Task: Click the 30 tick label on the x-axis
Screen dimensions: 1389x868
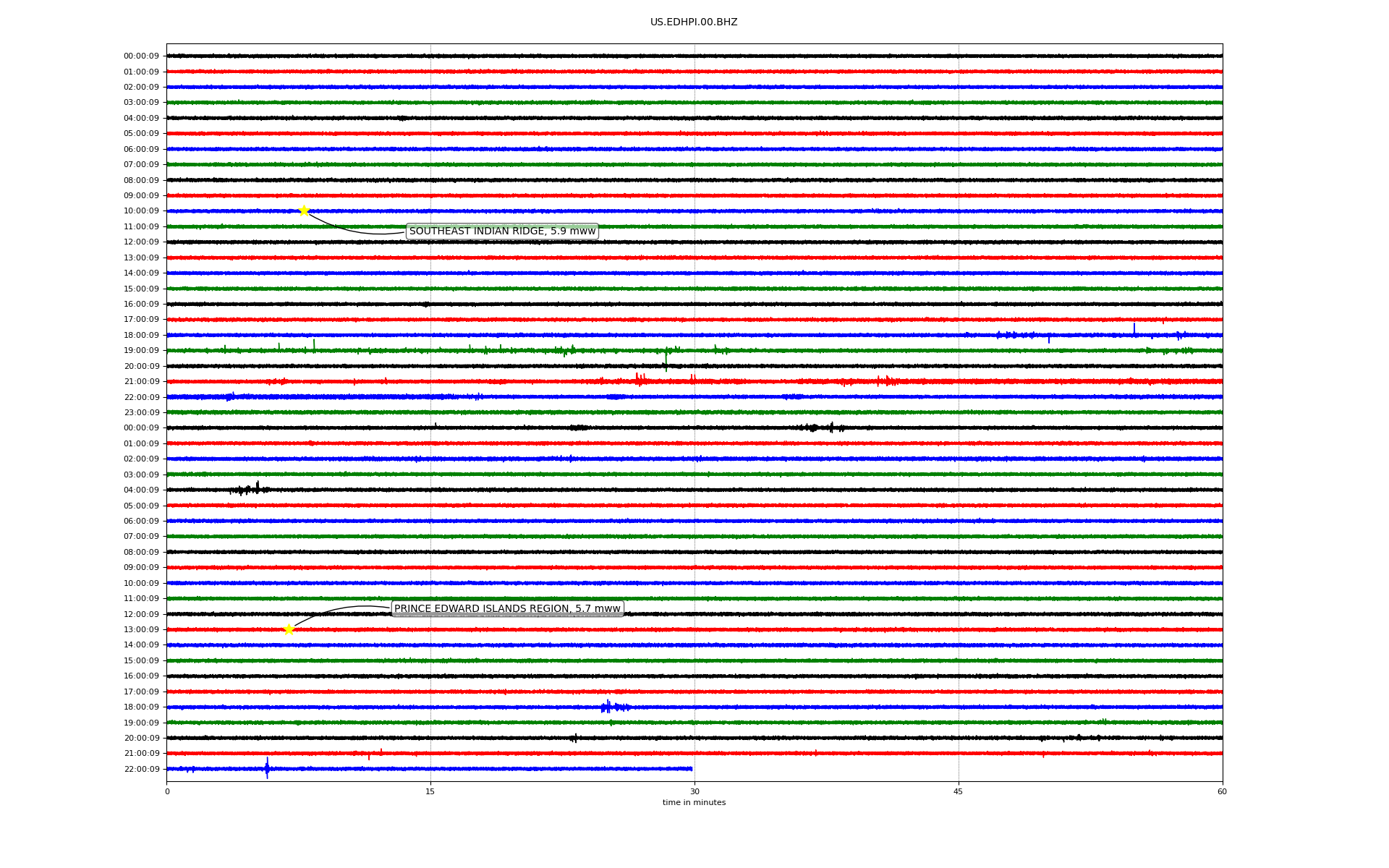Action: tap(694, 791)
